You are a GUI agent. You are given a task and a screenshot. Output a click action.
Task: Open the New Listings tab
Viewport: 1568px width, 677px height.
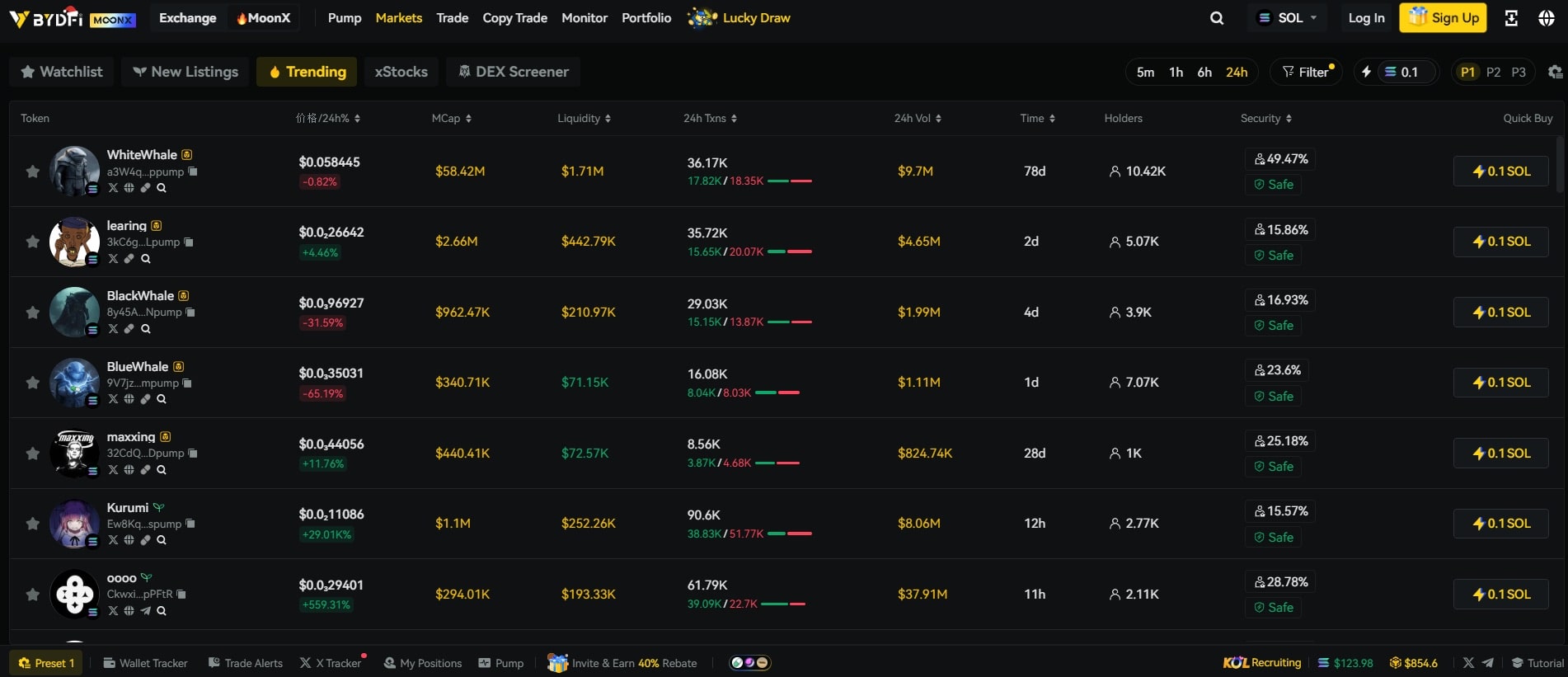[x=185, y=72]
